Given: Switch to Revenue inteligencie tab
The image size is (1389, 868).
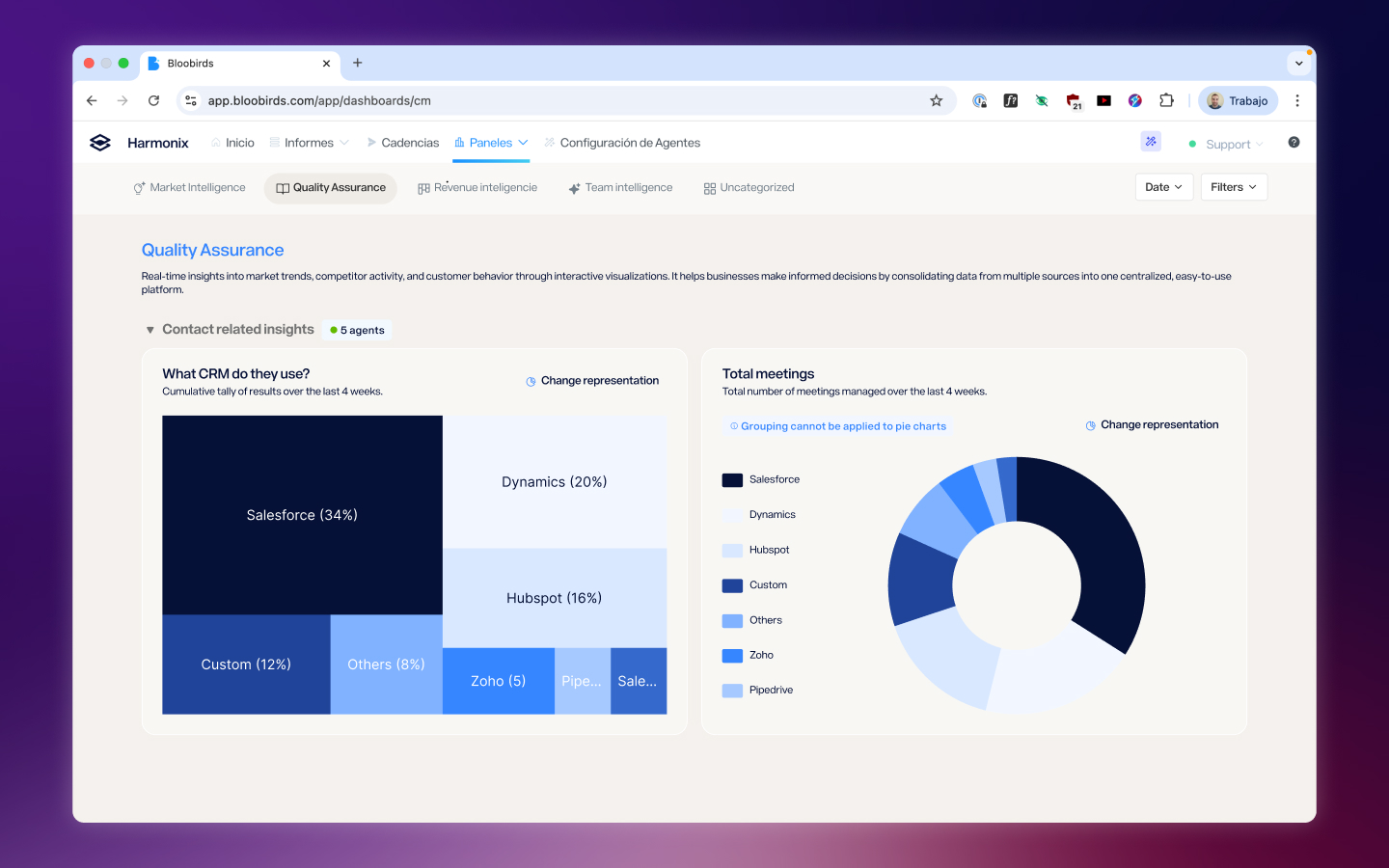Looking at the screenshot, I should click(477, 188).
